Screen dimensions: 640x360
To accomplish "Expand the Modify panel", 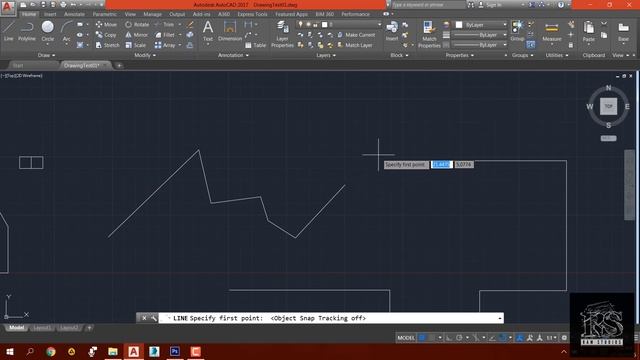I will (145, 55).
